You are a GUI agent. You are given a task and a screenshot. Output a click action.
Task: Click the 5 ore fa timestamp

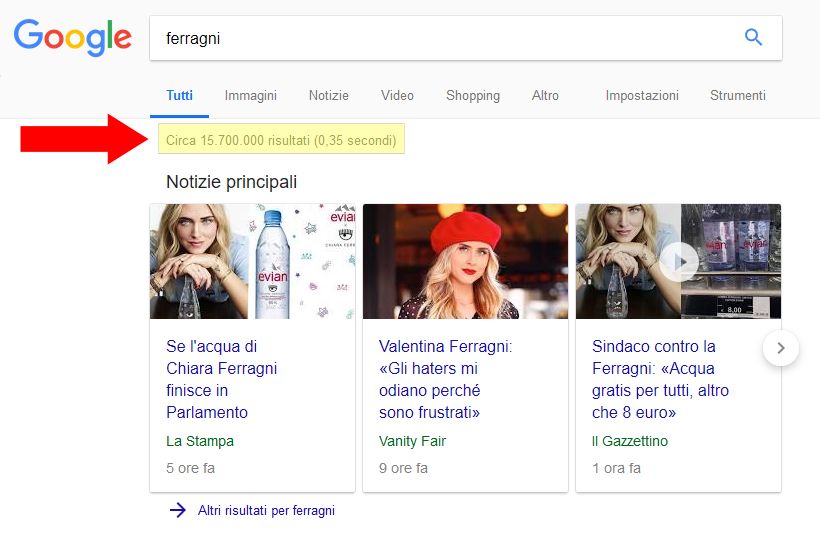coord(190,468)
